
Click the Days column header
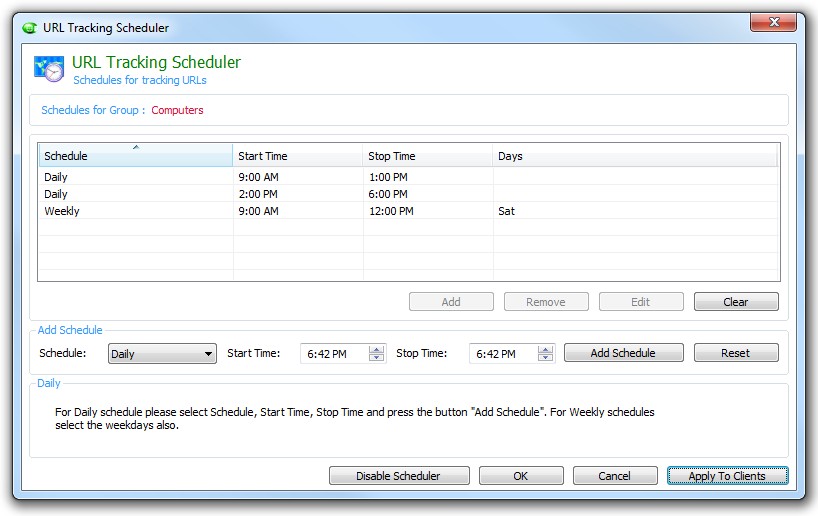pyautogui.click(x=634, y=156)
